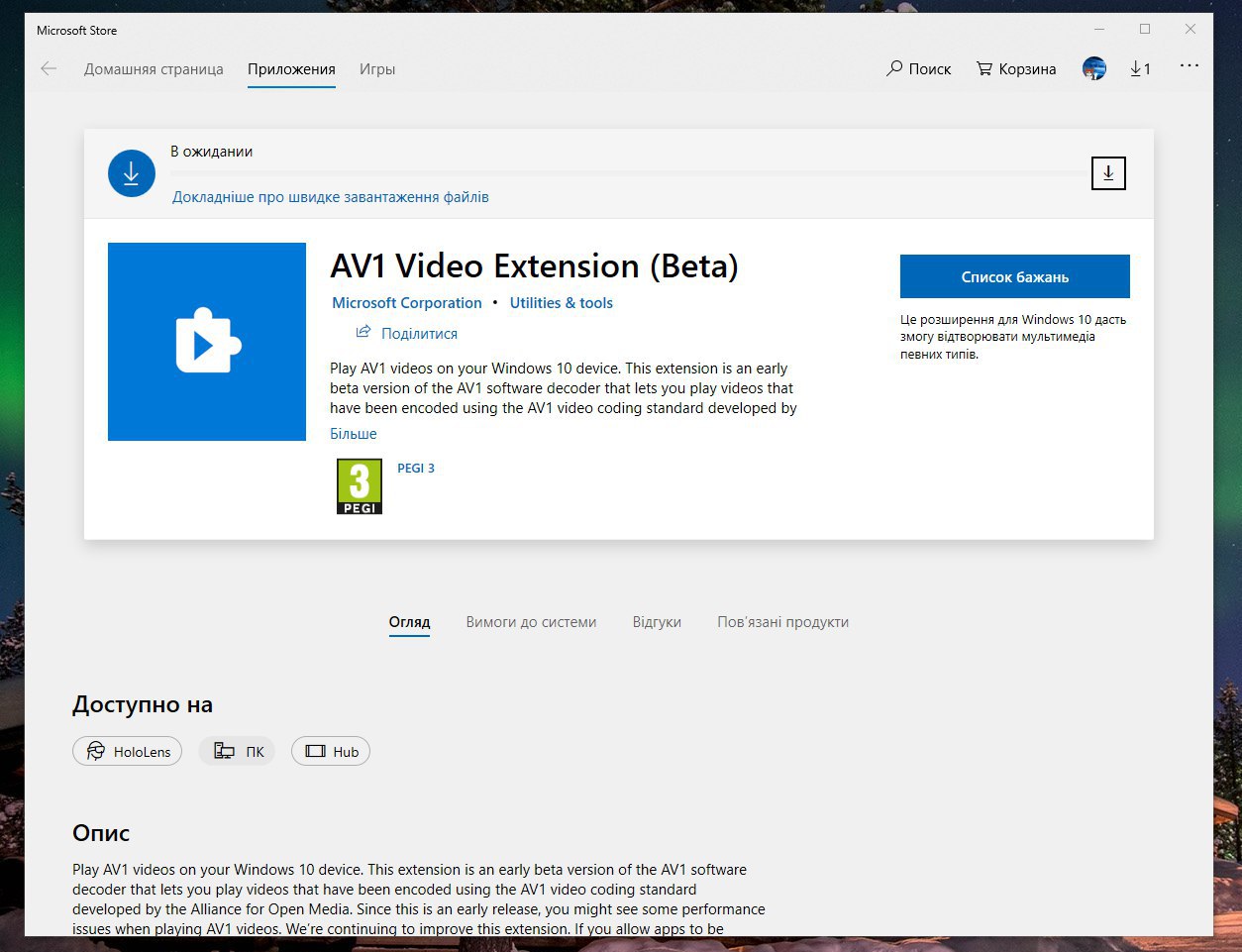Click the HoloLens device chip

[x=127, y=751]
